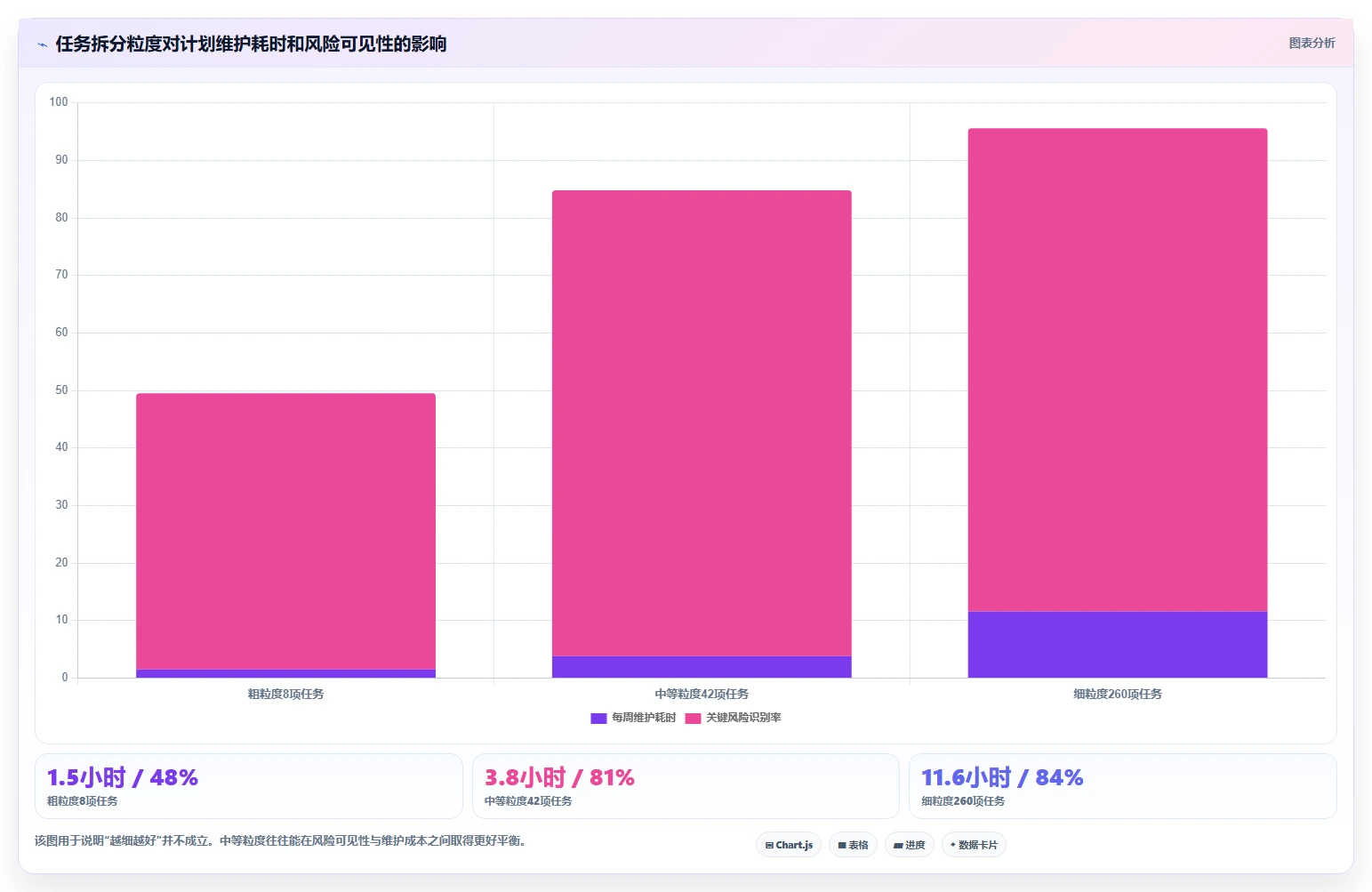Click y-axis value 50
This screenshot has width=1372, height=892.
pos(61,390)
